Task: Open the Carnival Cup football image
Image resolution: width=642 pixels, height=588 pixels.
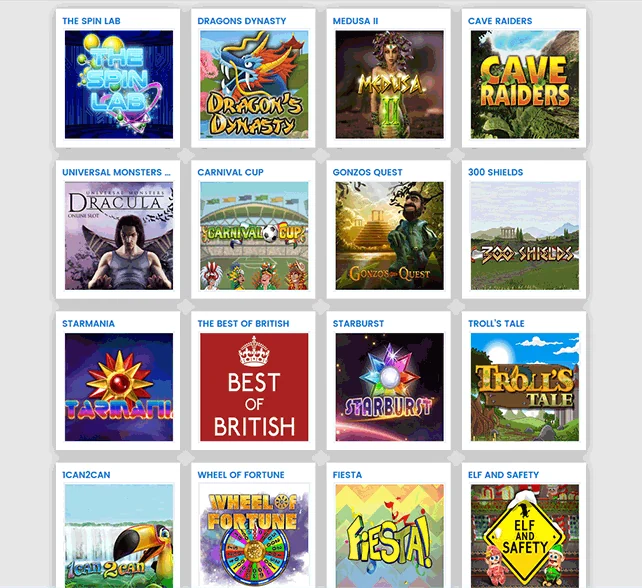Action: point(254,236)
